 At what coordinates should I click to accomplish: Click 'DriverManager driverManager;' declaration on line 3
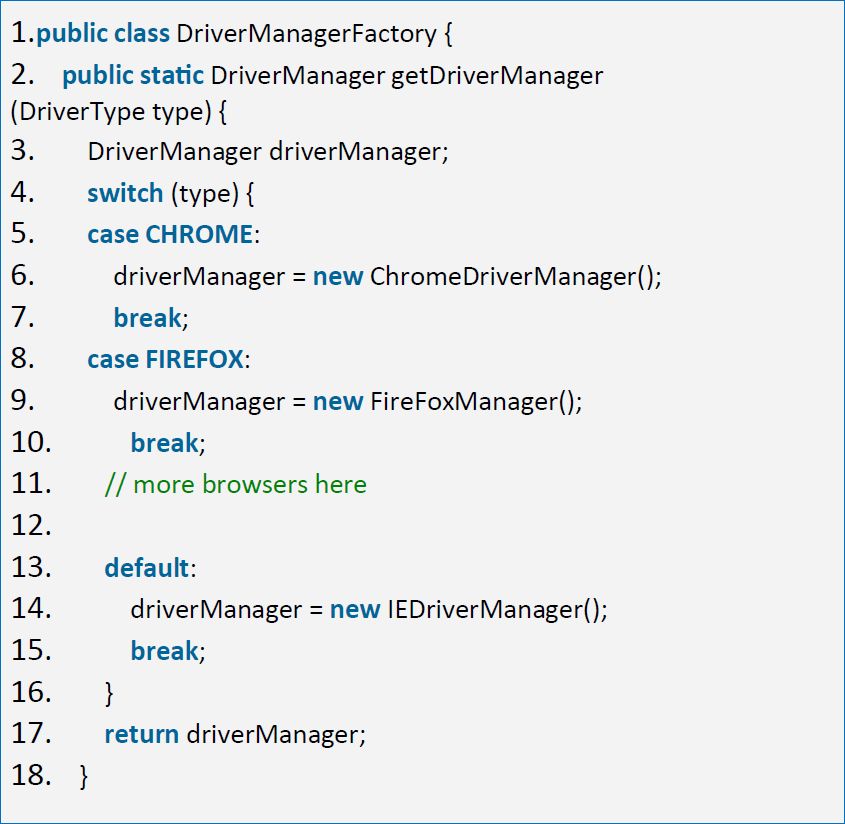268,152
